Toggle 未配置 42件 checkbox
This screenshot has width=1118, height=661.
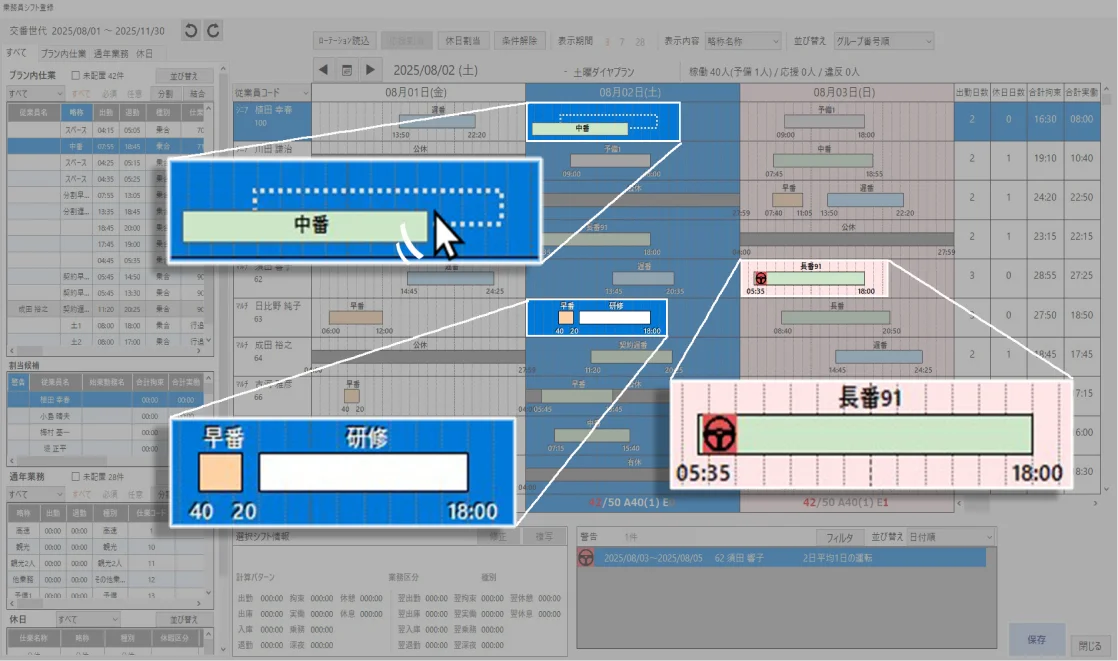(76, 75)
